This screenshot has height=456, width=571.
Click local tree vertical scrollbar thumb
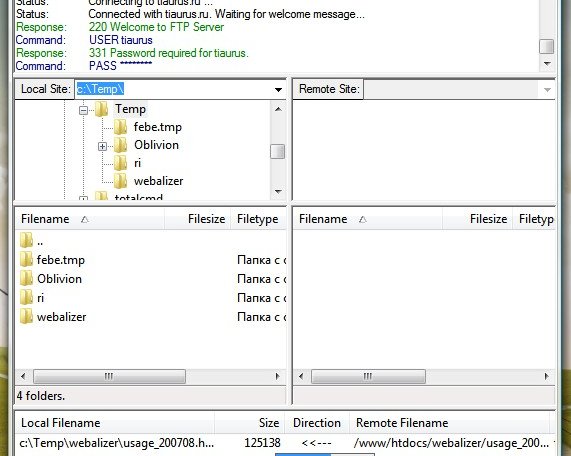(x=278, y=152)
